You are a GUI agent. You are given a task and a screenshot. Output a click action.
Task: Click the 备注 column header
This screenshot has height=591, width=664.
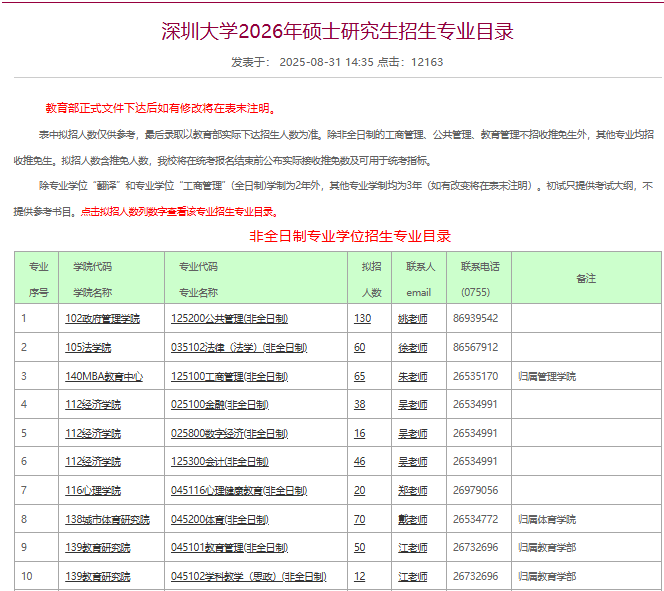point(586,278)
